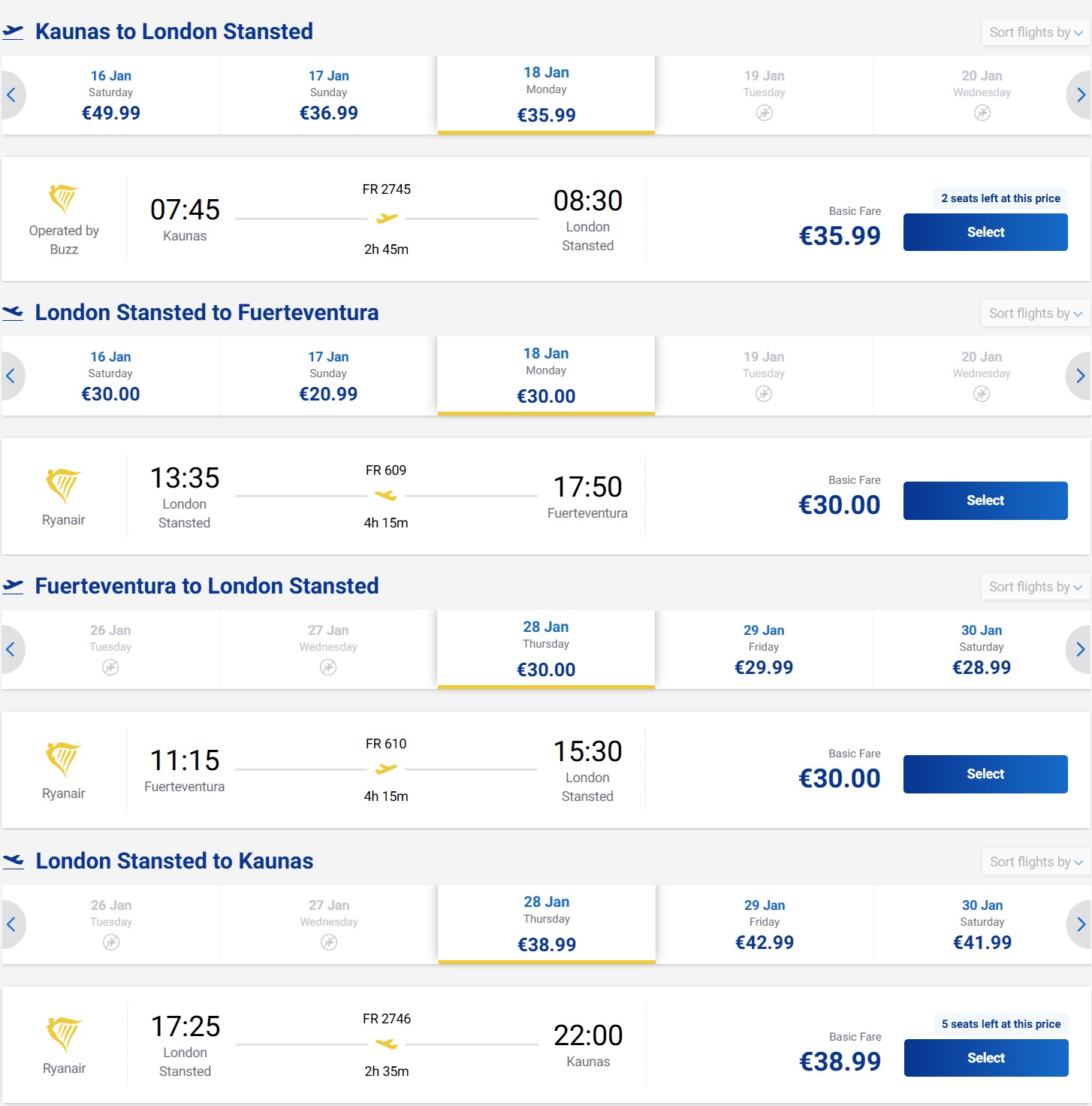Click next dates arrow for London Stansted to Kaunas
The image size is (1092, 1106).
click(x=1080, y=924)
